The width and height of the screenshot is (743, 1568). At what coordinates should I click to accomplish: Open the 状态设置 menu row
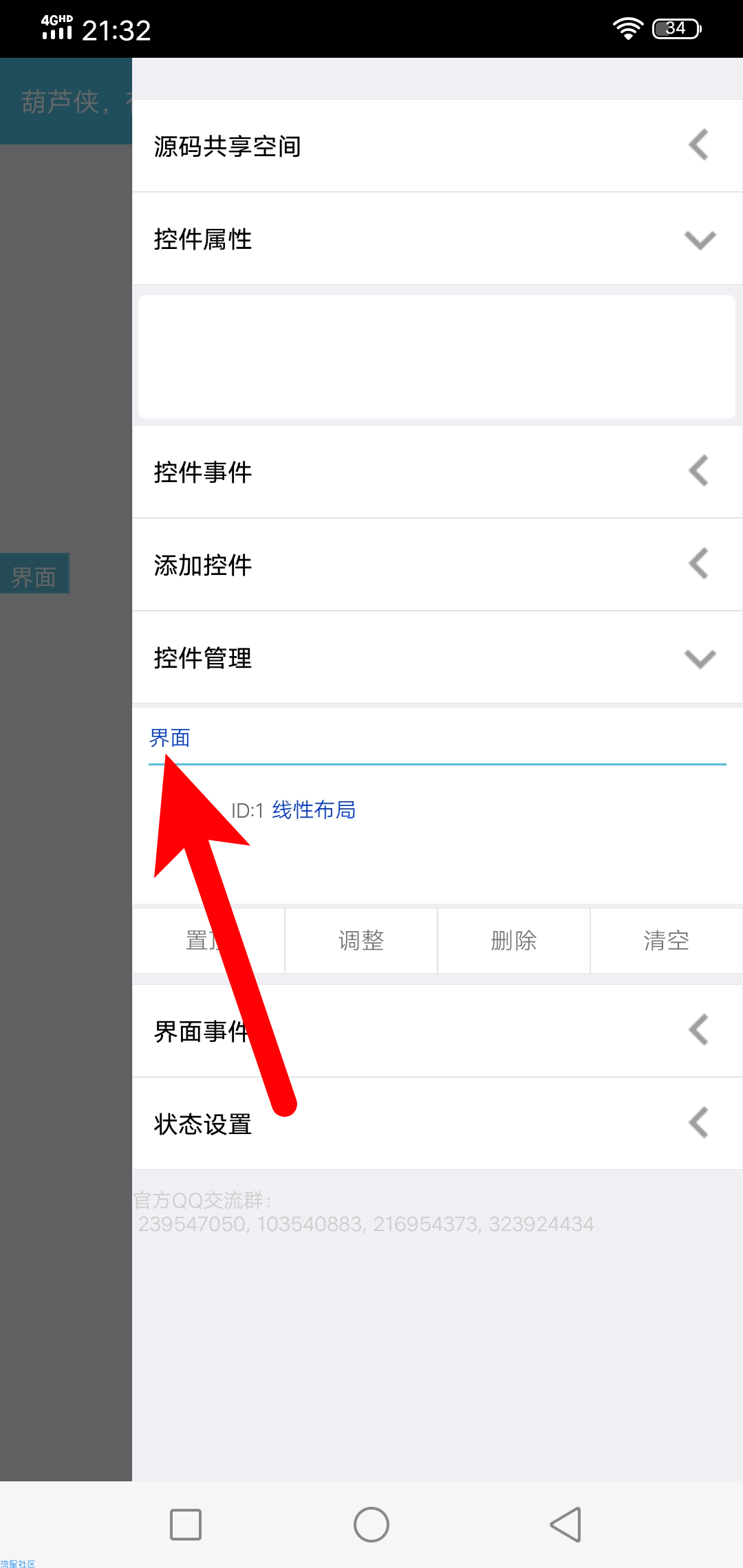tap(438, 1124)
